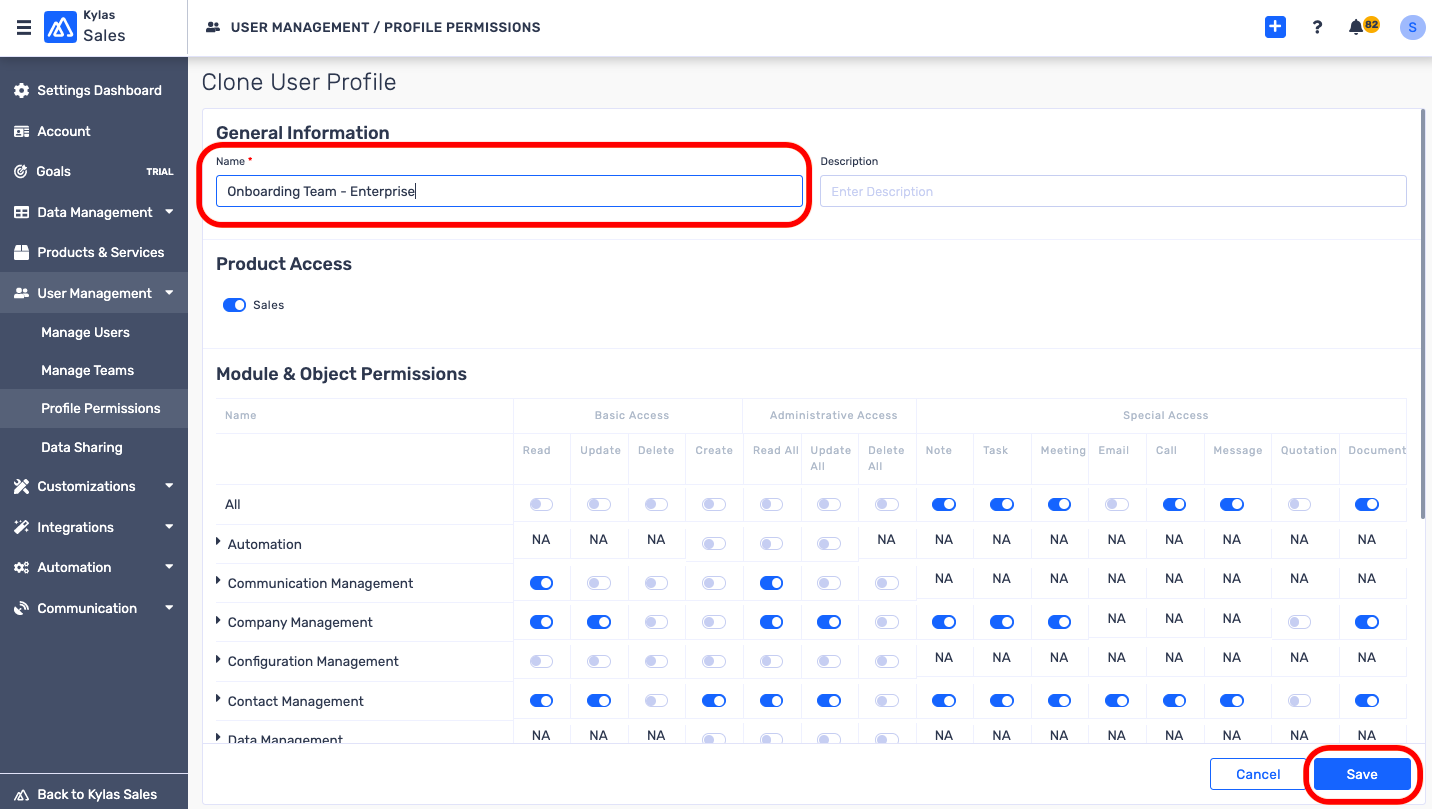The width and height of the screenshot is (1432, 809).
Task: Expand the Company Management row
Action: pos(219,620)
